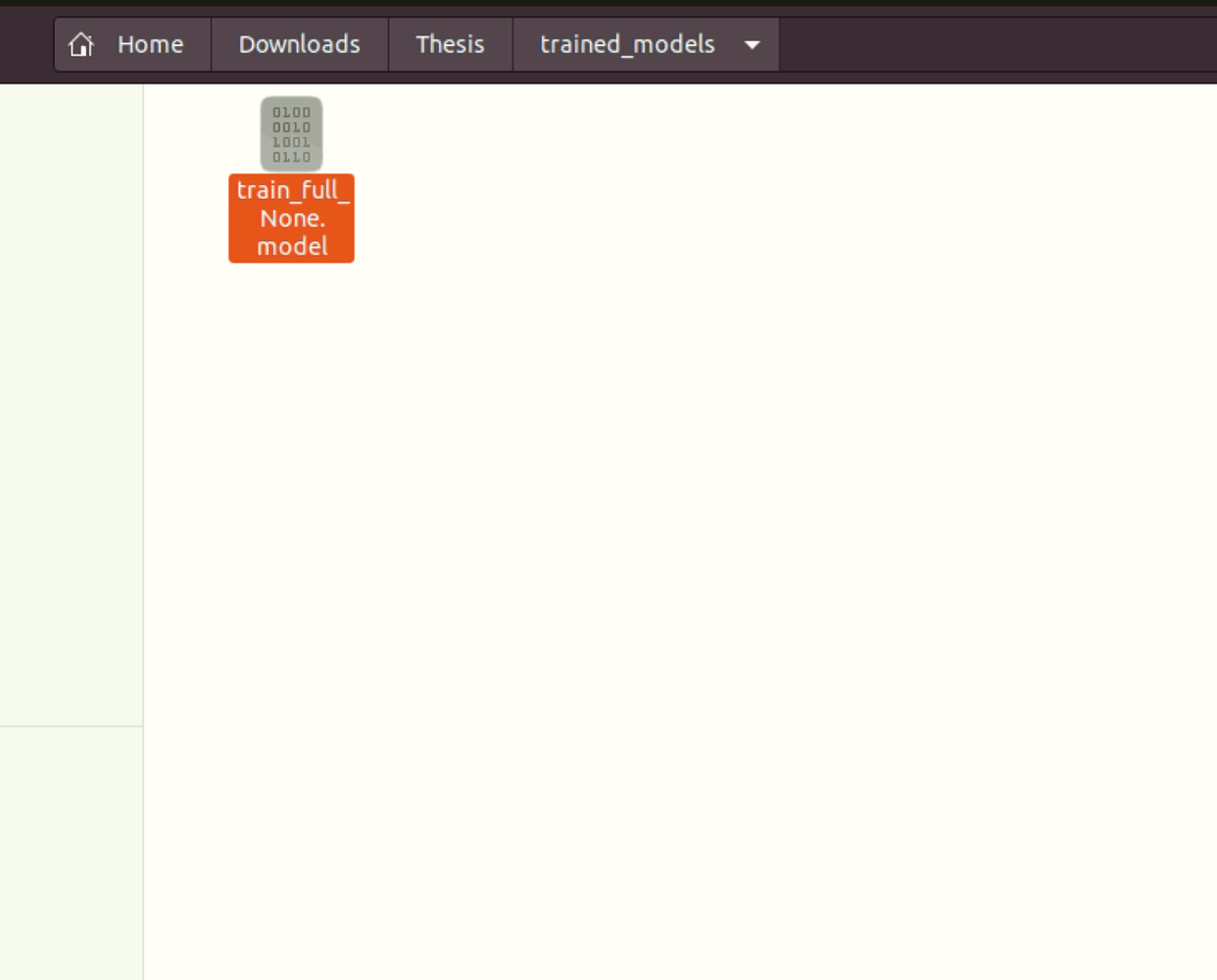Image resolution: width=1217 pixels, height=980 pixels.
Task: Click the file name text train_full_None.model
Action: 291,218
